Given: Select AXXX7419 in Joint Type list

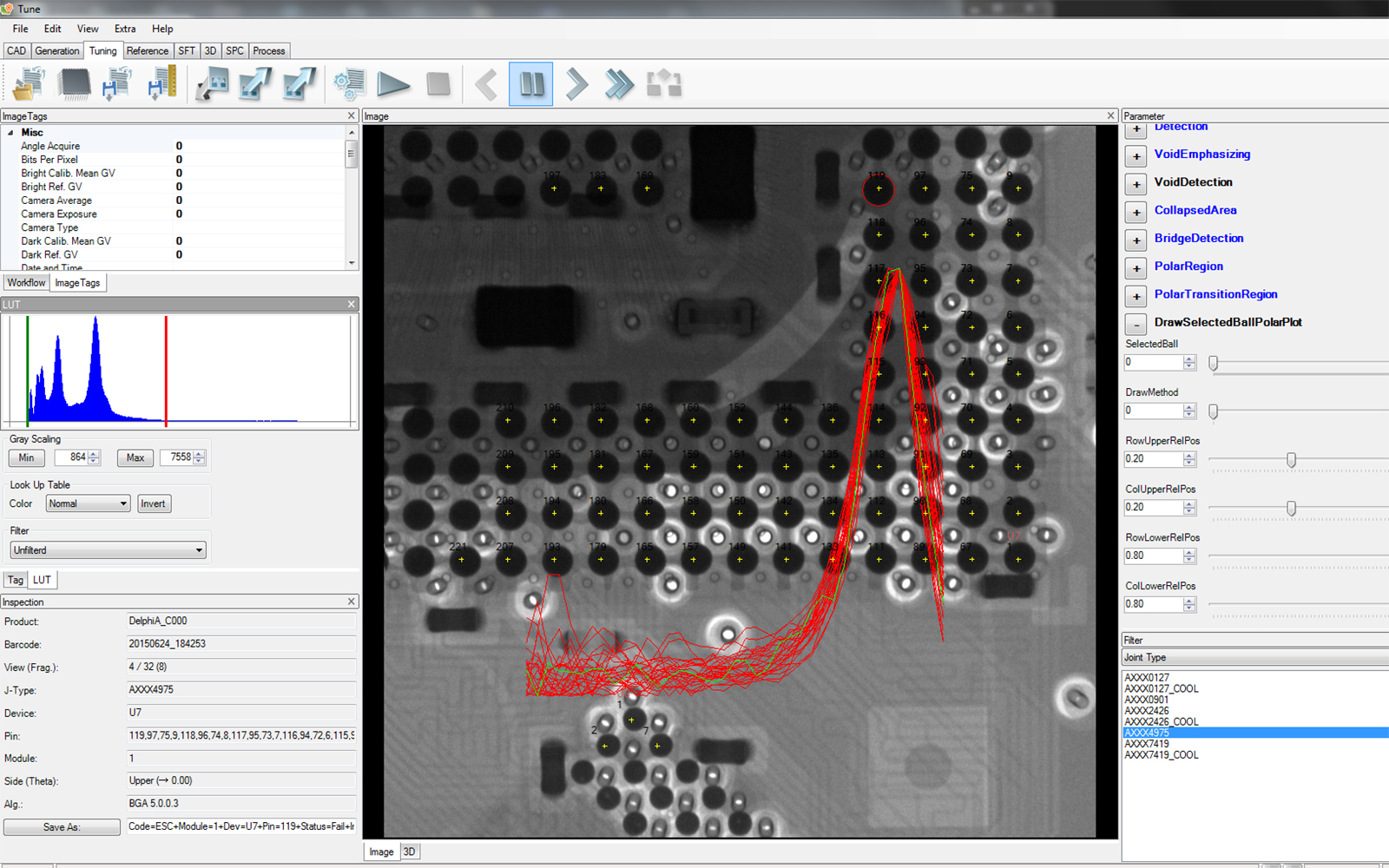Looking at the screenshot, I should tap(1147, 744).
